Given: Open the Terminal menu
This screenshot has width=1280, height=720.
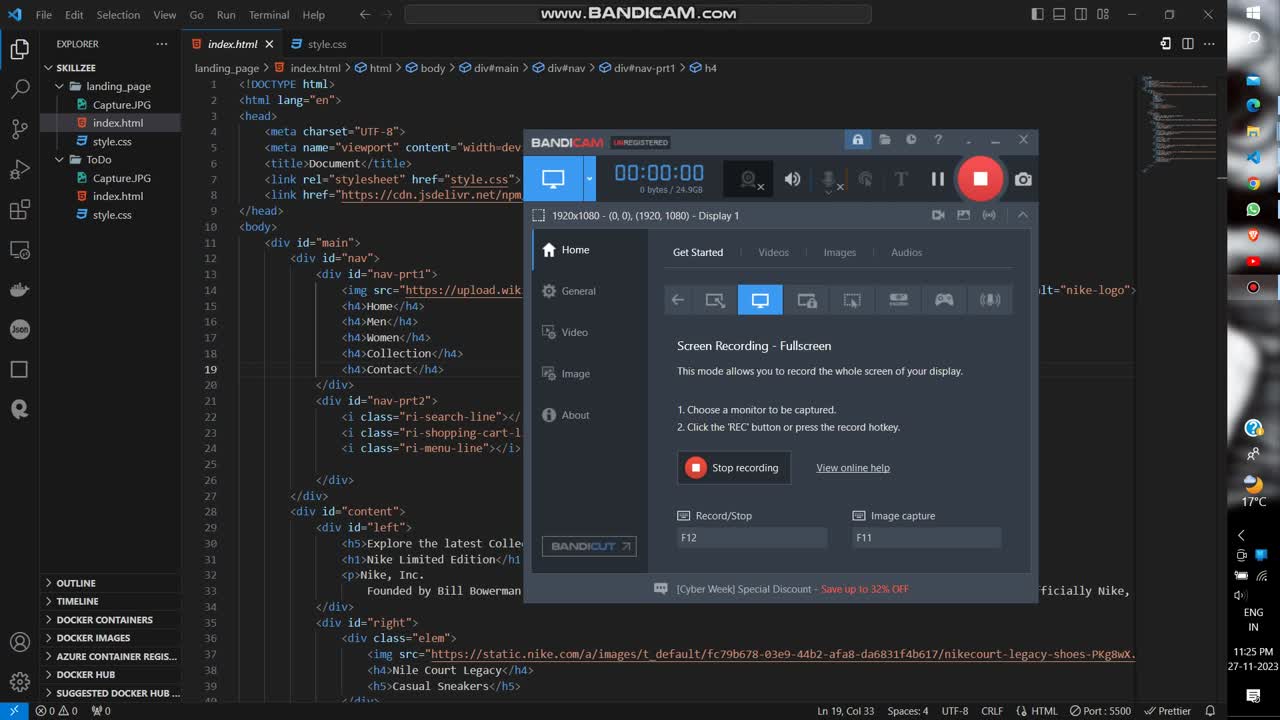Looking at the screenshot, I should (x=268, y=15).
